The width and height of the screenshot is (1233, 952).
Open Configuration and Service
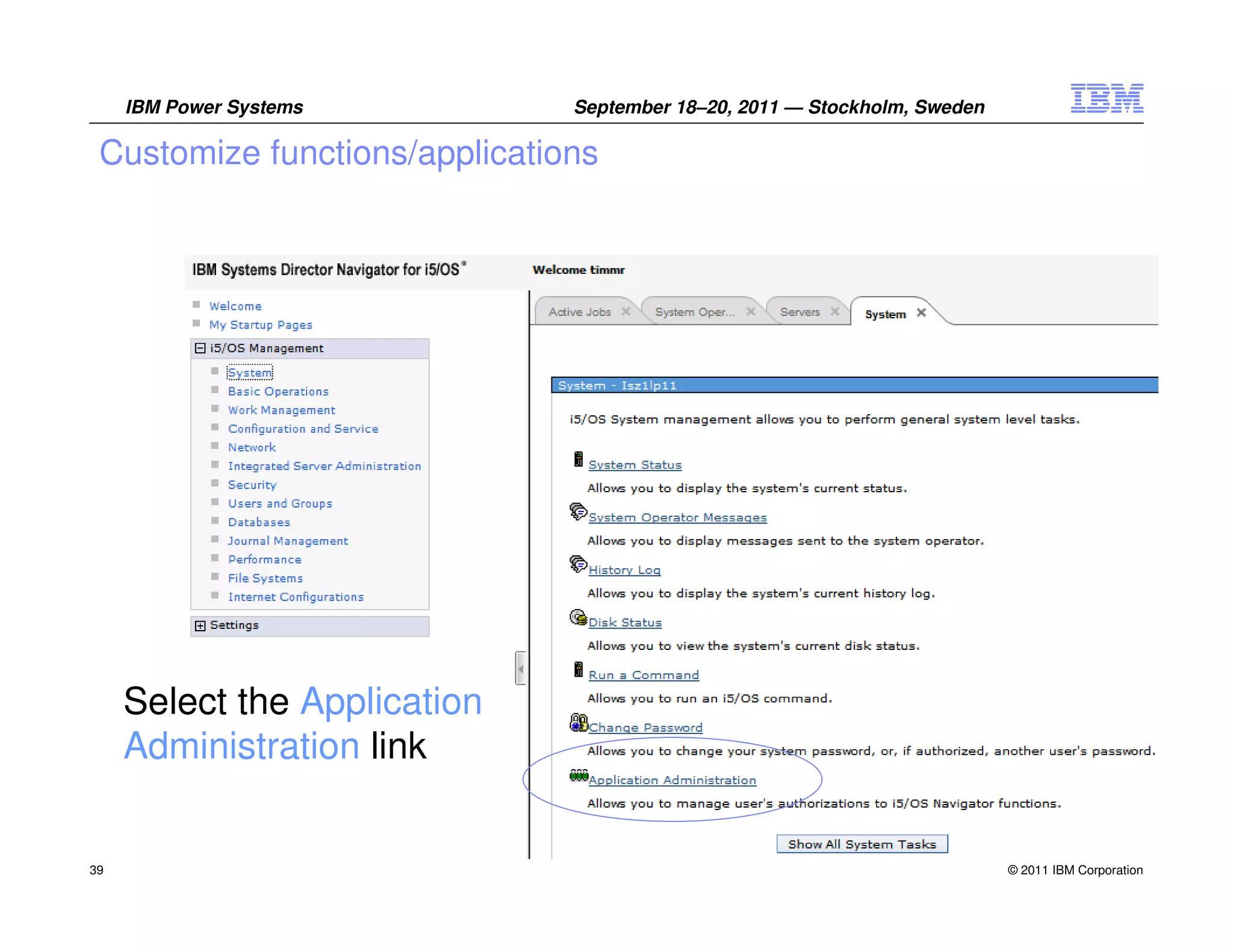(x=303, y=429)
